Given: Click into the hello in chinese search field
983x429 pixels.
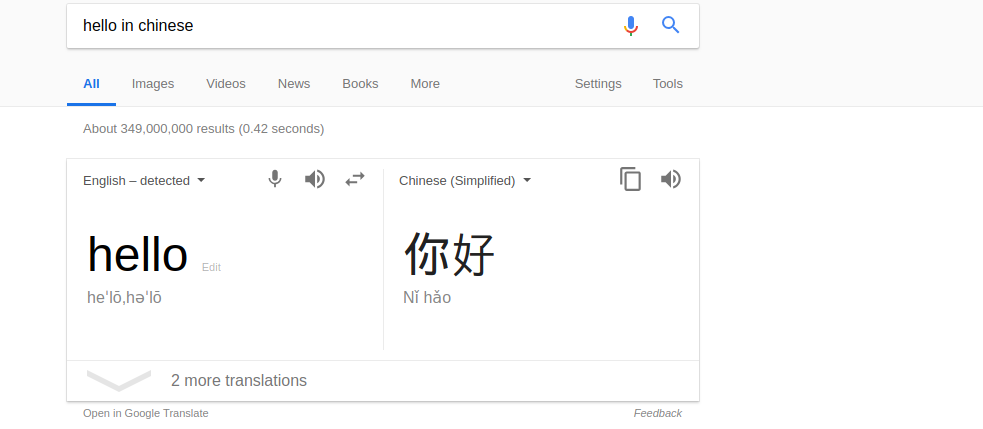Looking at the screenshot, I should pyautogui.click(x=345, y=26).
